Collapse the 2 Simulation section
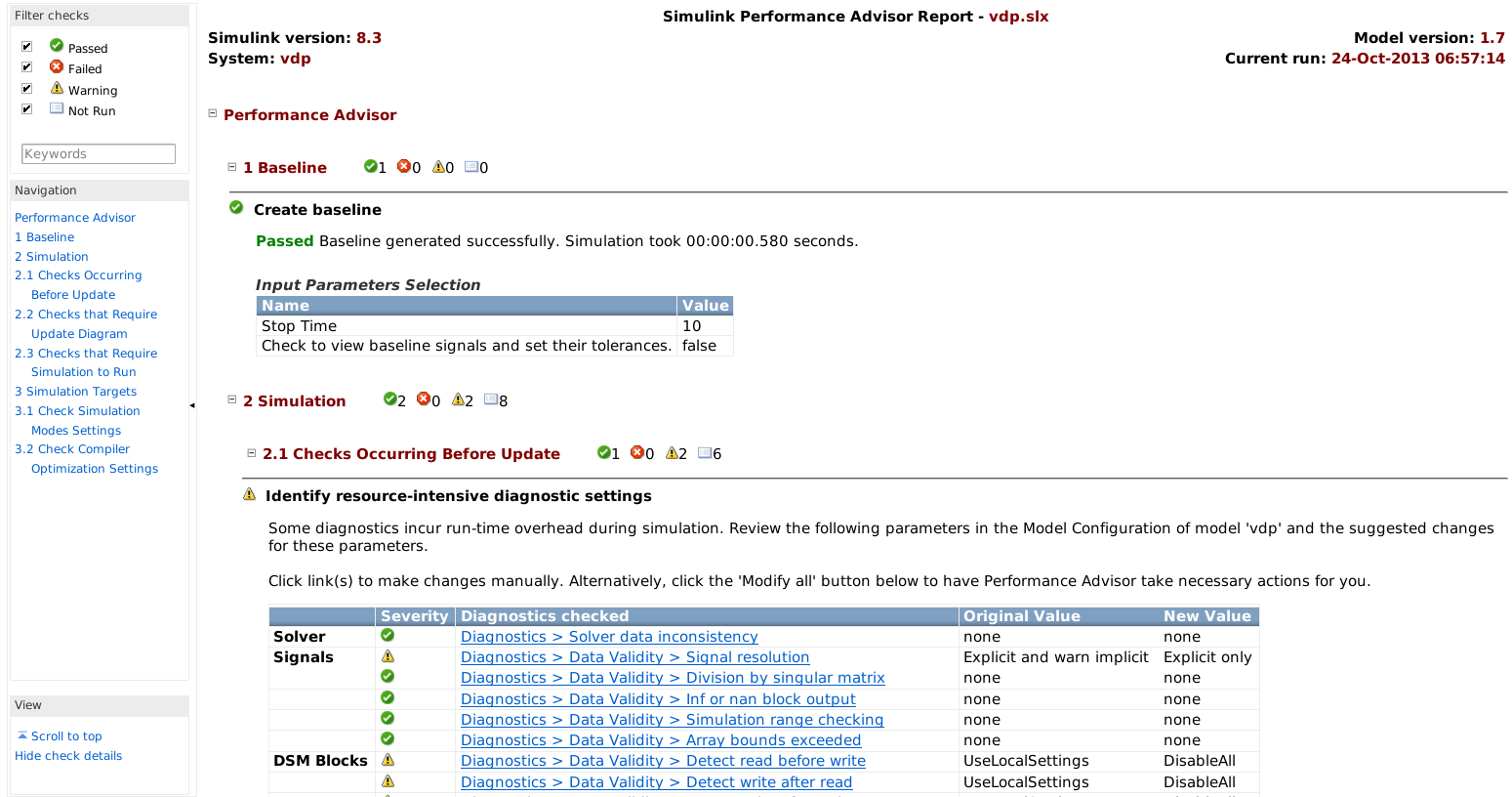Image resolution: width=1512 pixels, height=797 pixels. (232, 399)
